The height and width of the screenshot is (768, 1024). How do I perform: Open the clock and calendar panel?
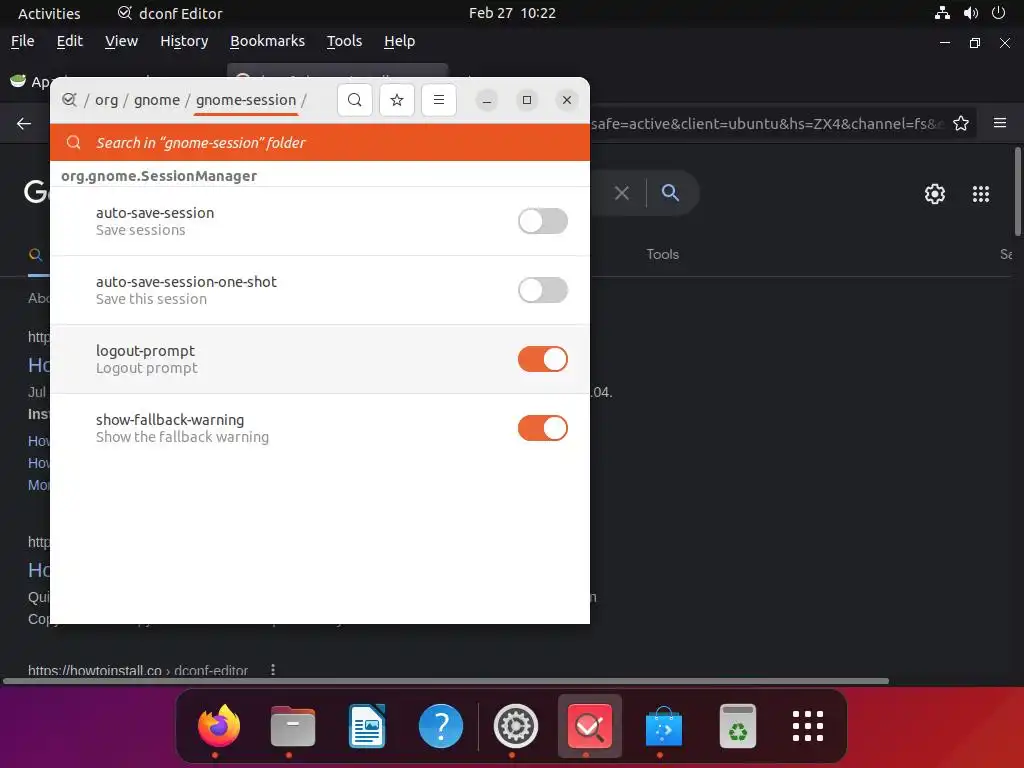tap(512, 13)
